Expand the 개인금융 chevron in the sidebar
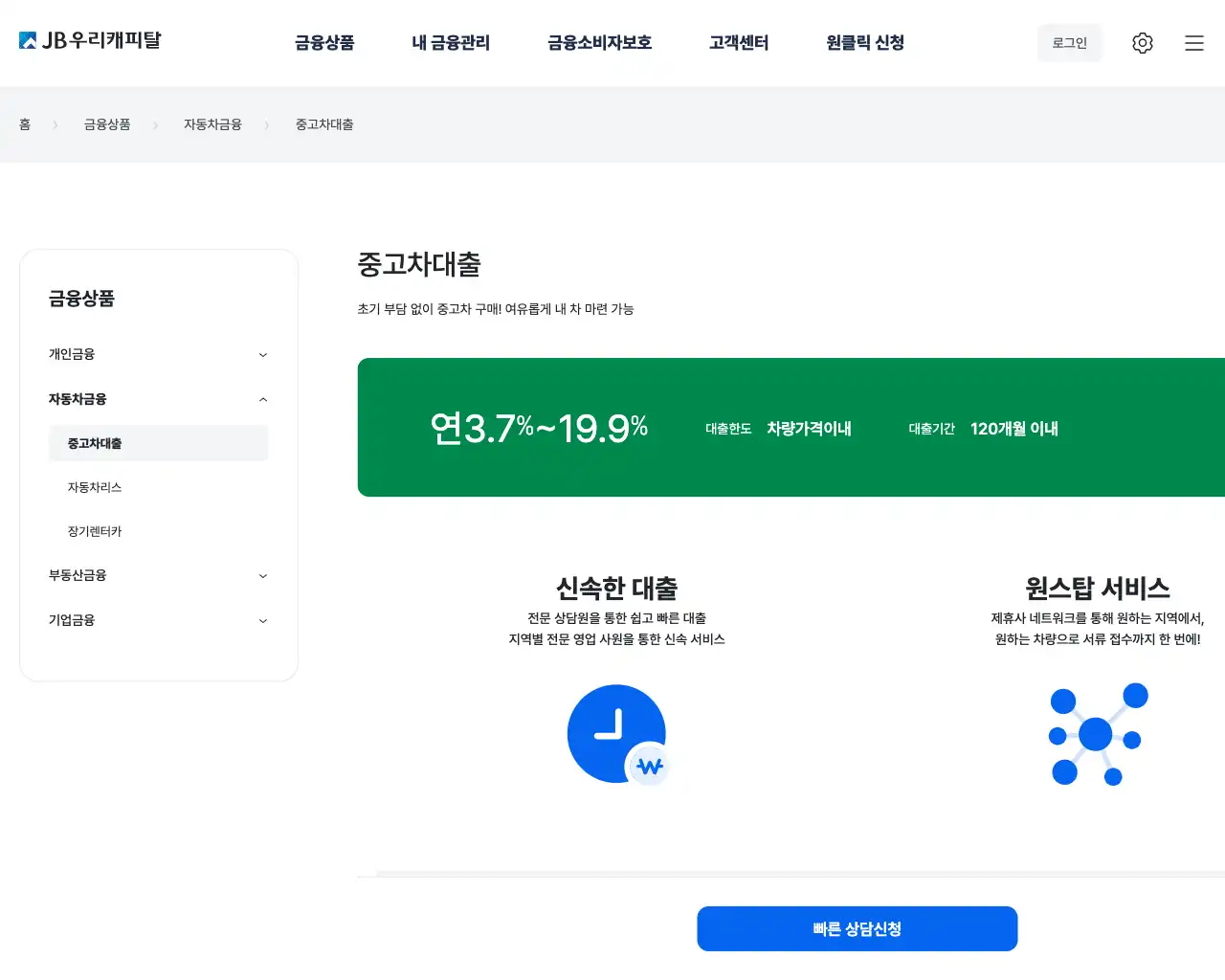This screenshot has width=1225, height=980. 263,355
